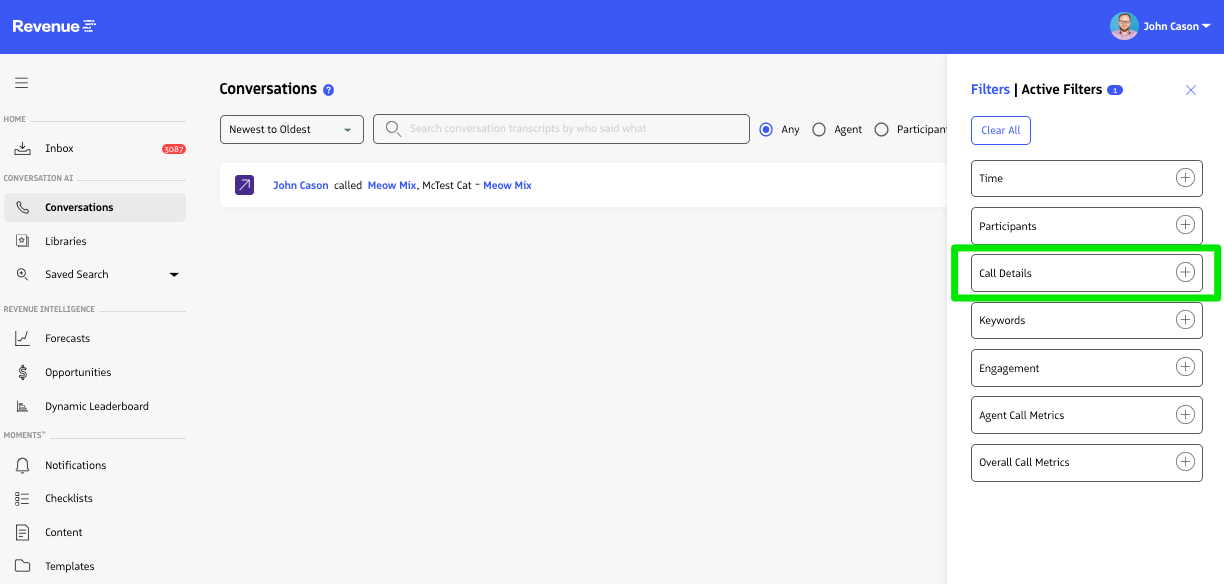Open the Meow Mix link after 'called'
The height and width of the screenshot is (584, 1224).
[x=391, y=185]
